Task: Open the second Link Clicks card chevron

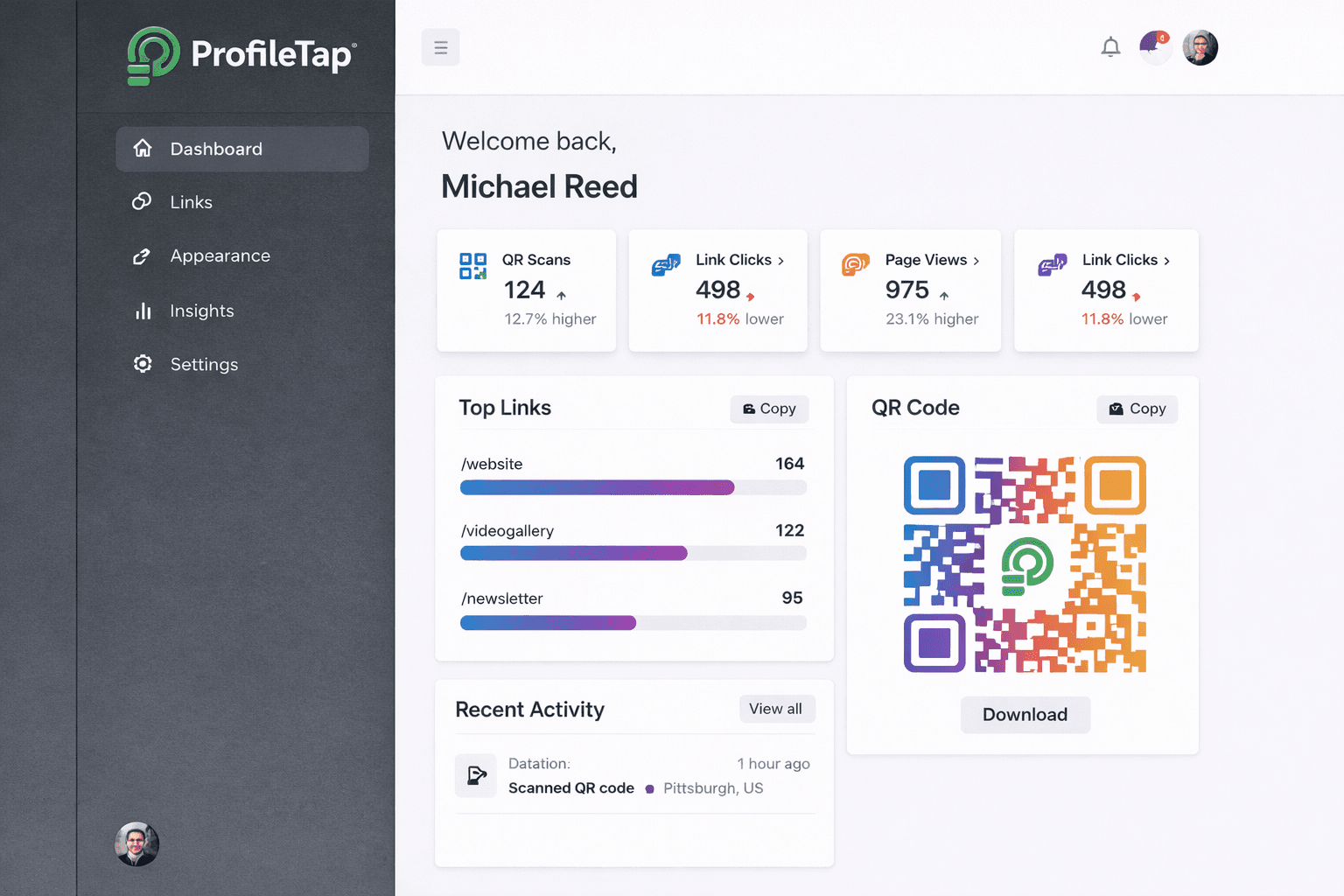Action: coord(1165,260)
